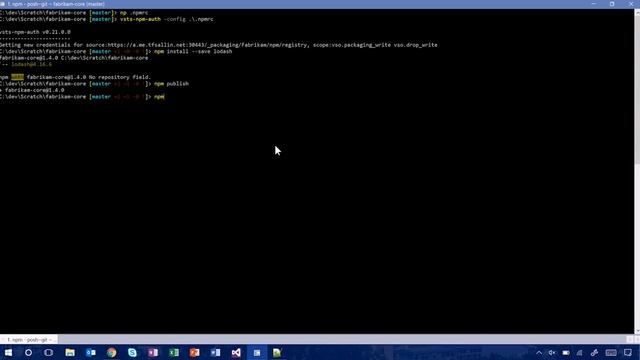The image size is (640, 360).
Task: Select the '1. npm - posh~git' console tab
Action: tap(29, 340)
